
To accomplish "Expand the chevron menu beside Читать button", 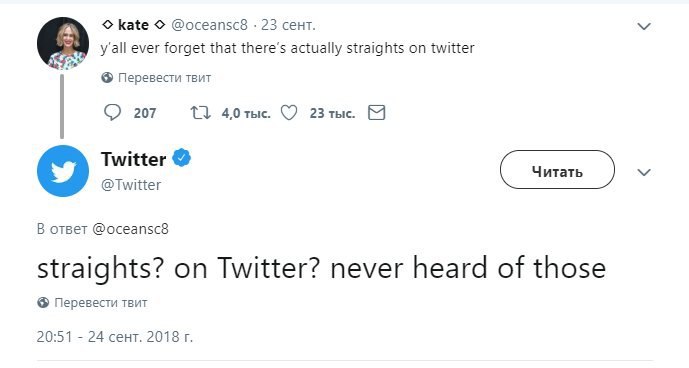I will 644,172.
